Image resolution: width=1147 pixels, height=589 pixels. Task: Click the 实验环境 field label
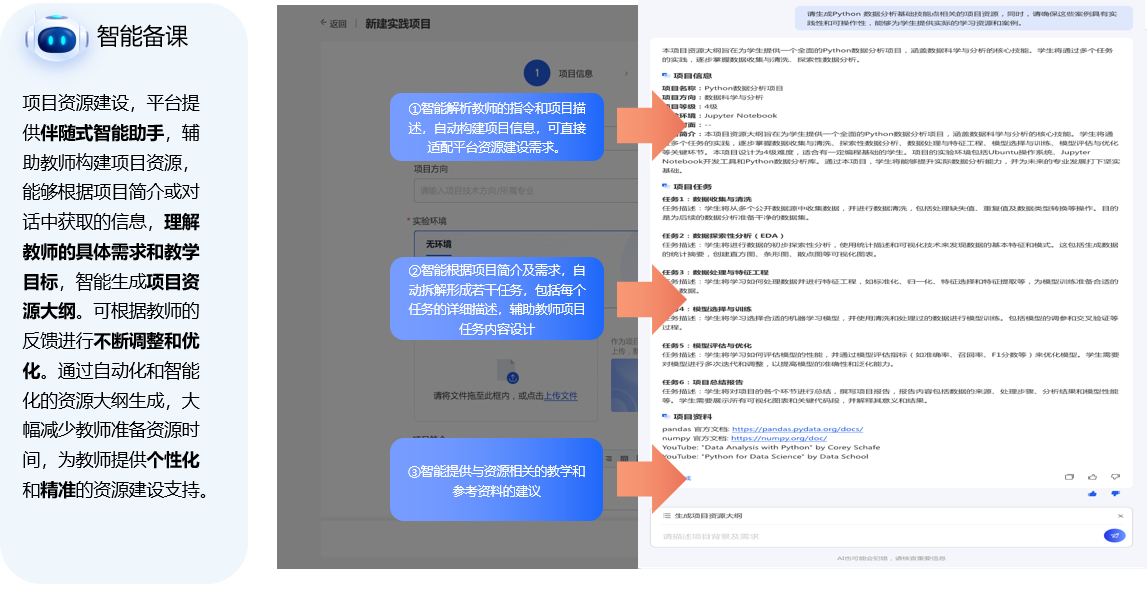(429, 220)
